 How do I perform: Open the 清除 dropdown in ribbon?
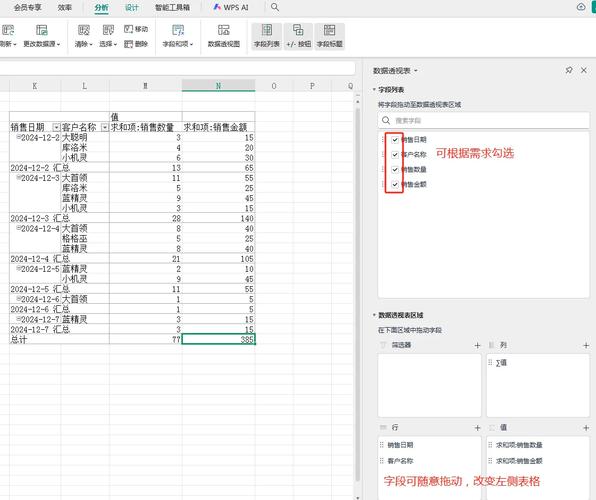coord(84,36)
